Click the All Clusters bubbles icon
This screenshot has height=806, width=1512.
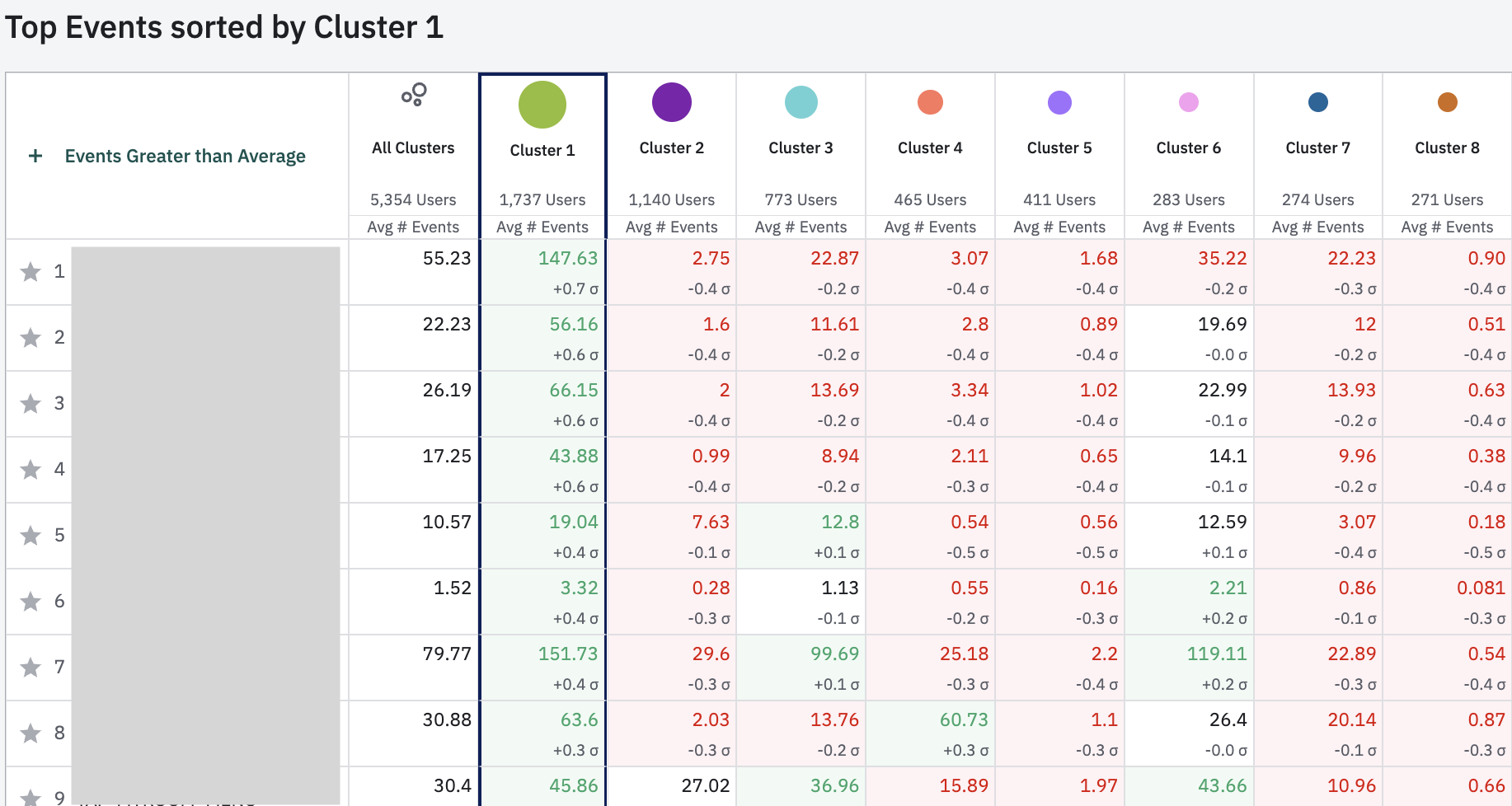click(414, 95)
